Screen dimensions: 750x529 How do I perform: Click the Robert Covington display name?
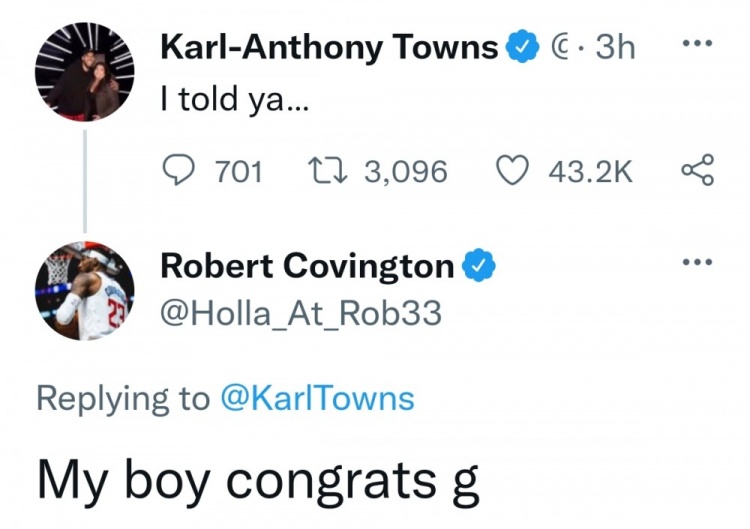307,266
